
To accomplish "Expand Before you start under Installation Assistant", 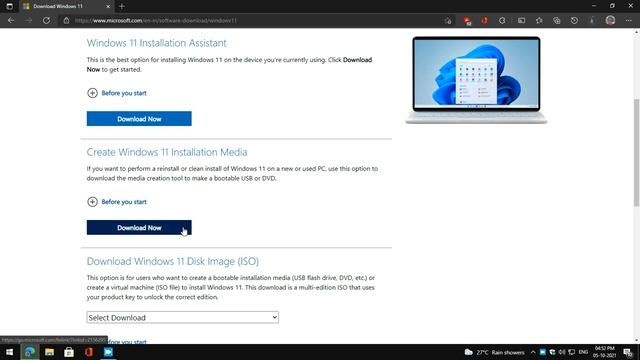I will click(117, 93).
